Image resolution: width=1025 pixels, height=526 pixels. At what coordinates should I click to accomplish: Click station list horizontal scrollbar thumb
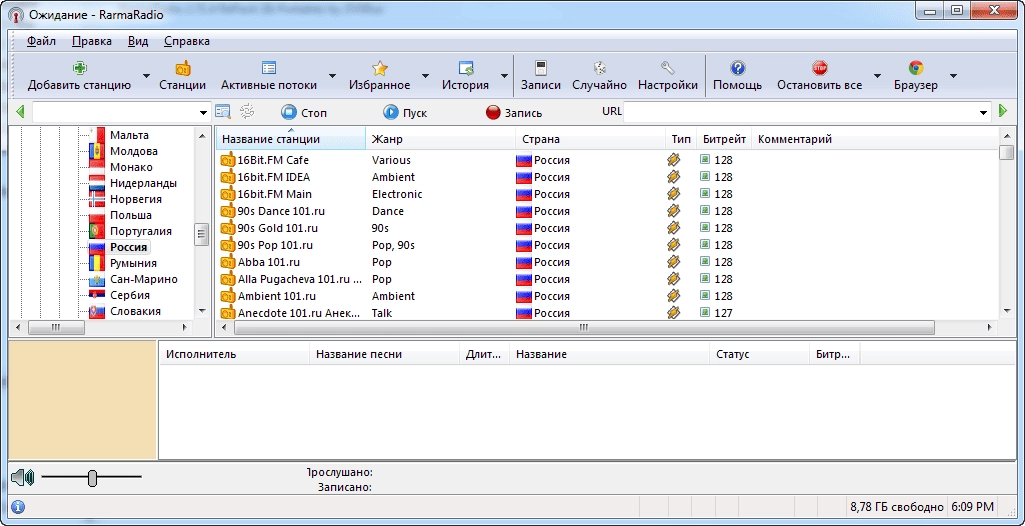[x=584, y=327]
